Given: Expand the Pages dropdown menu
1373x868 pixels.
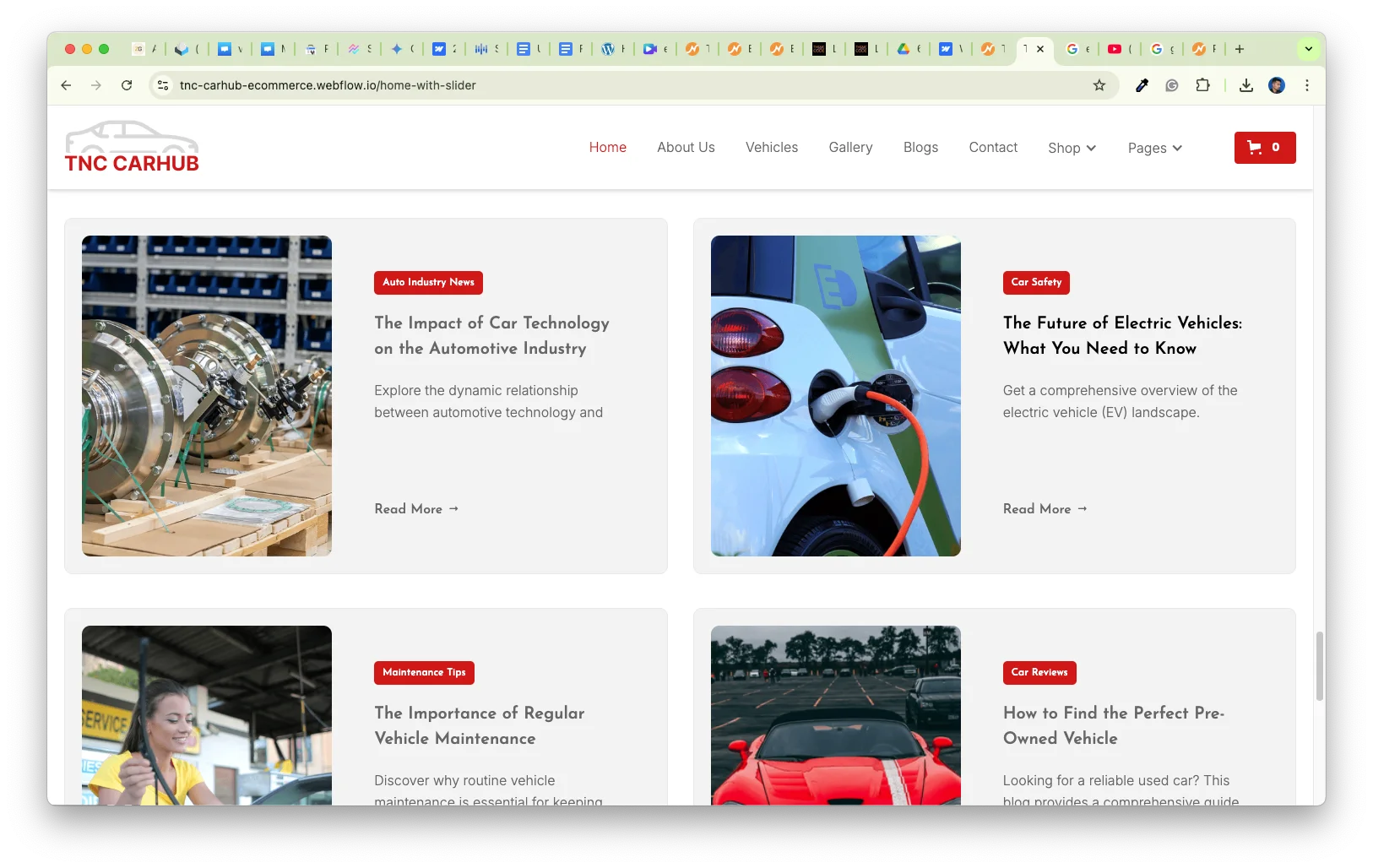Looking at the screenshot, I should pyautogui.click(x=1154, y=148).
